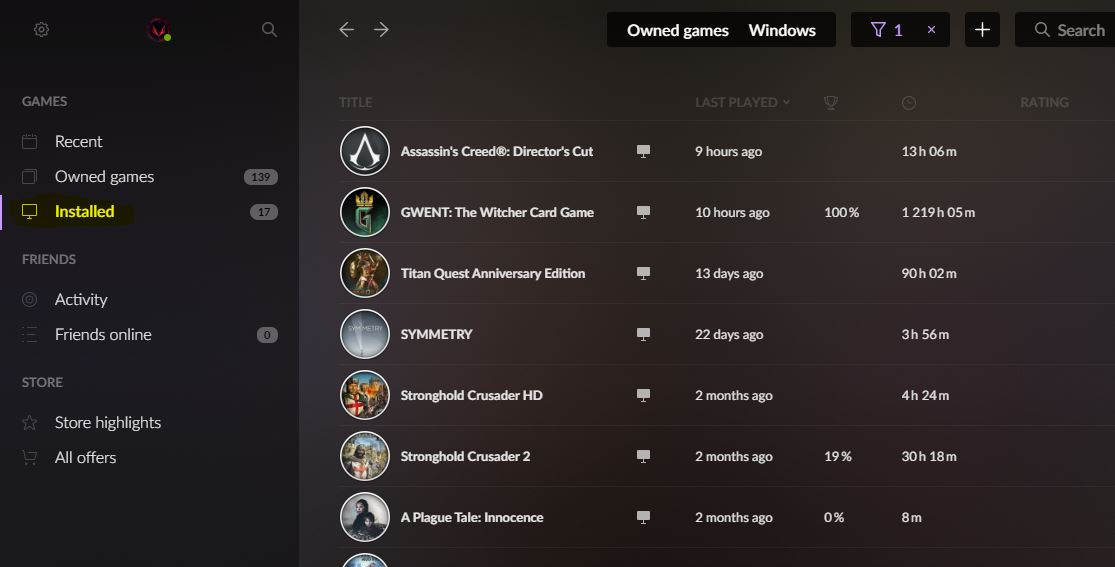
Task: Click the user profile avatar
Action: click(x=158, y=30)
